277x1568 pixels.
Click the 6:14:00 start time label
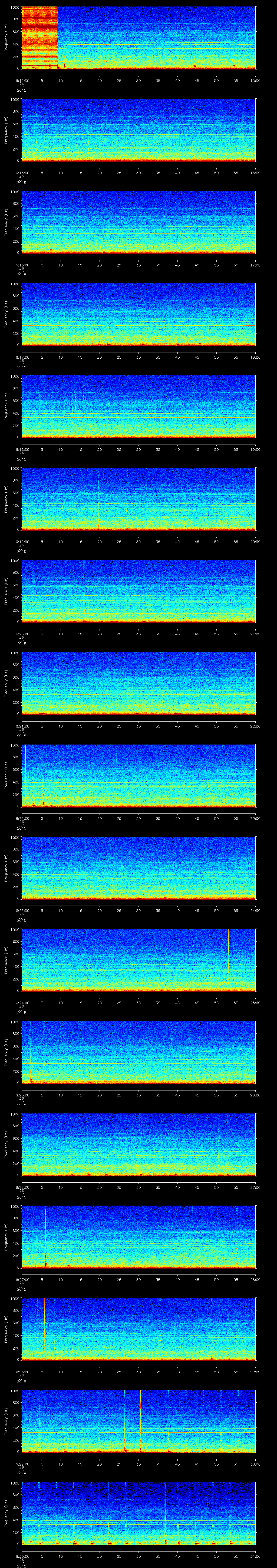tap(22, 80)
